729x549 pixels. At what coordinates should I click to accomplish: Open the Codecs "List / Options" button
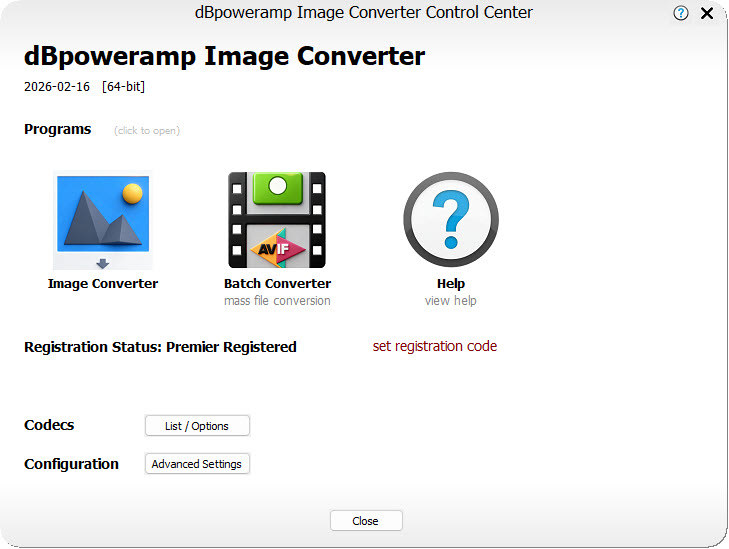[x=197, y=426]
